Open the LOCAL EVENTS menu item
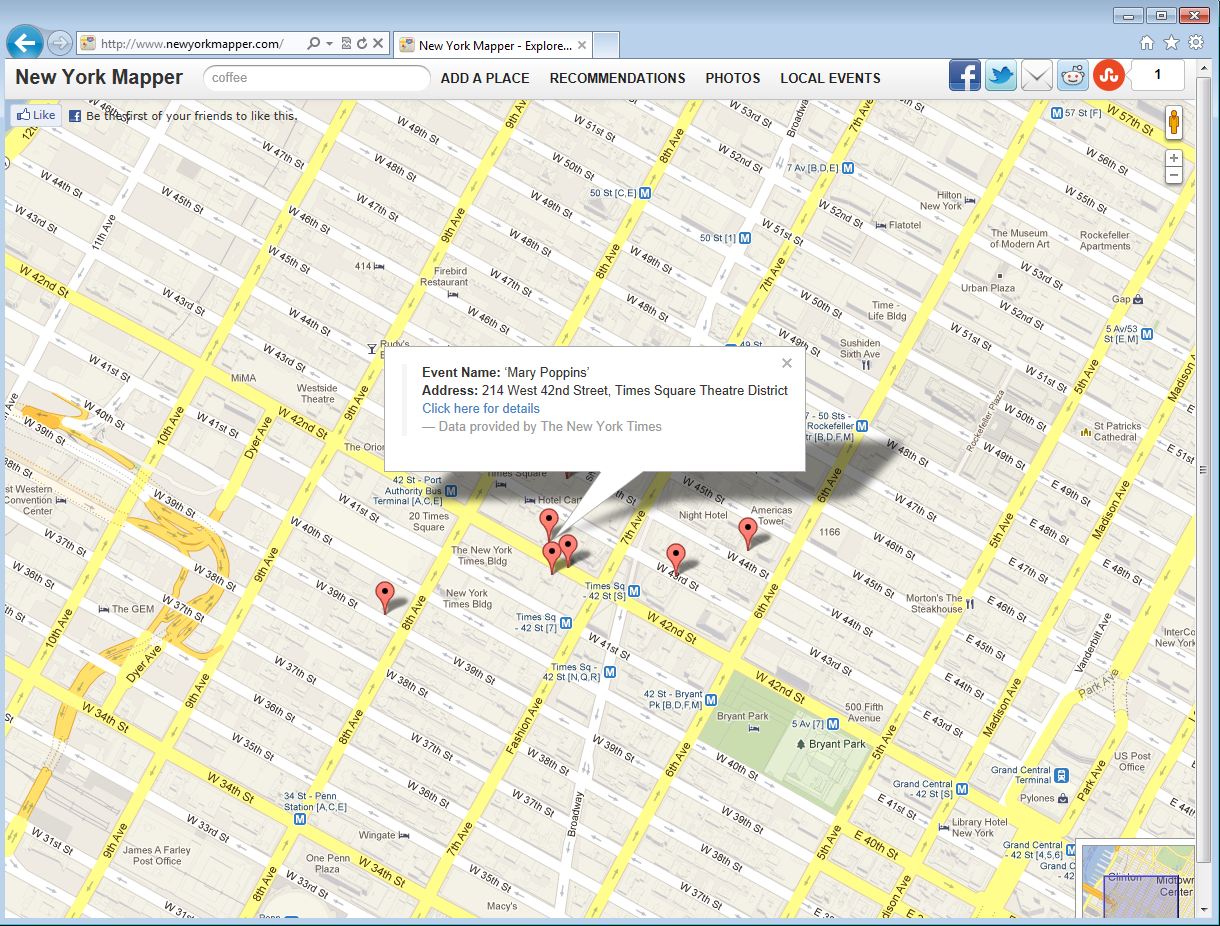Viewport: 1220px width, 926px height. point(830,78)
